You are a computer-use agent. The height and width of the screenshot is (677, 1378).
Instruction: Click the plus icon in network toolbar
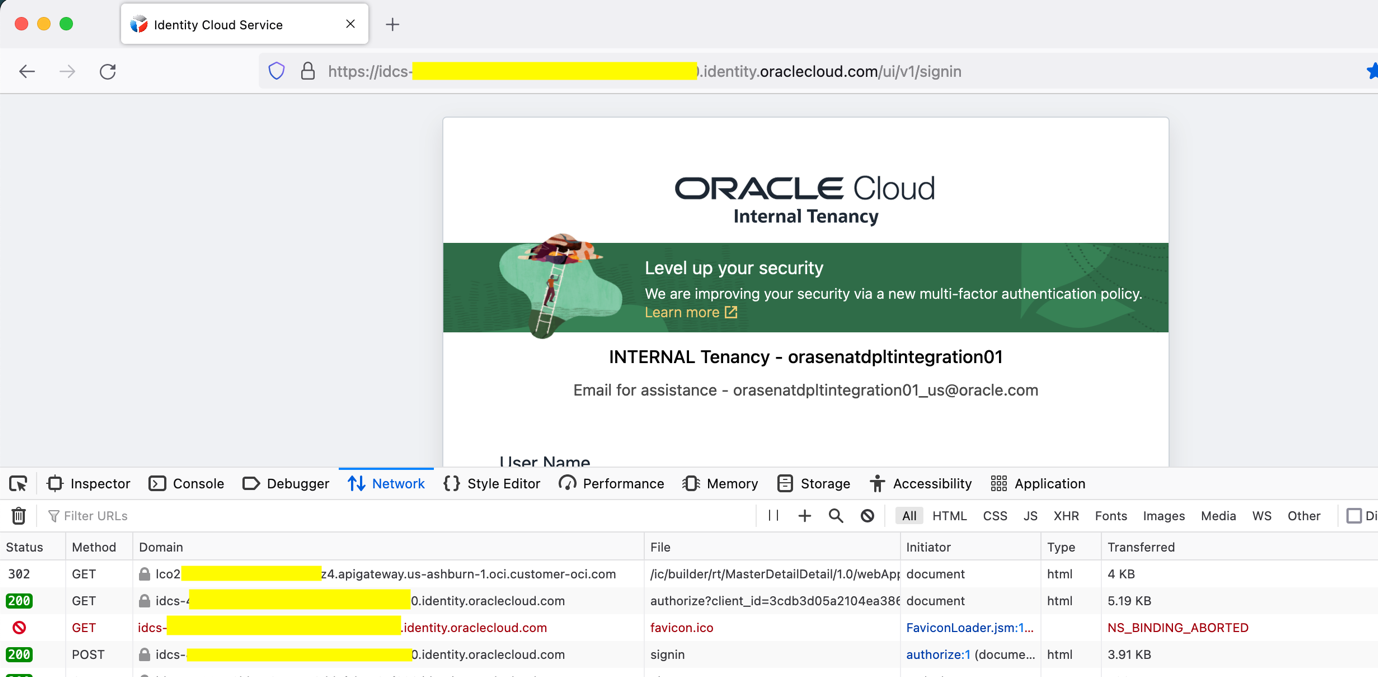[x=804, y=516]
